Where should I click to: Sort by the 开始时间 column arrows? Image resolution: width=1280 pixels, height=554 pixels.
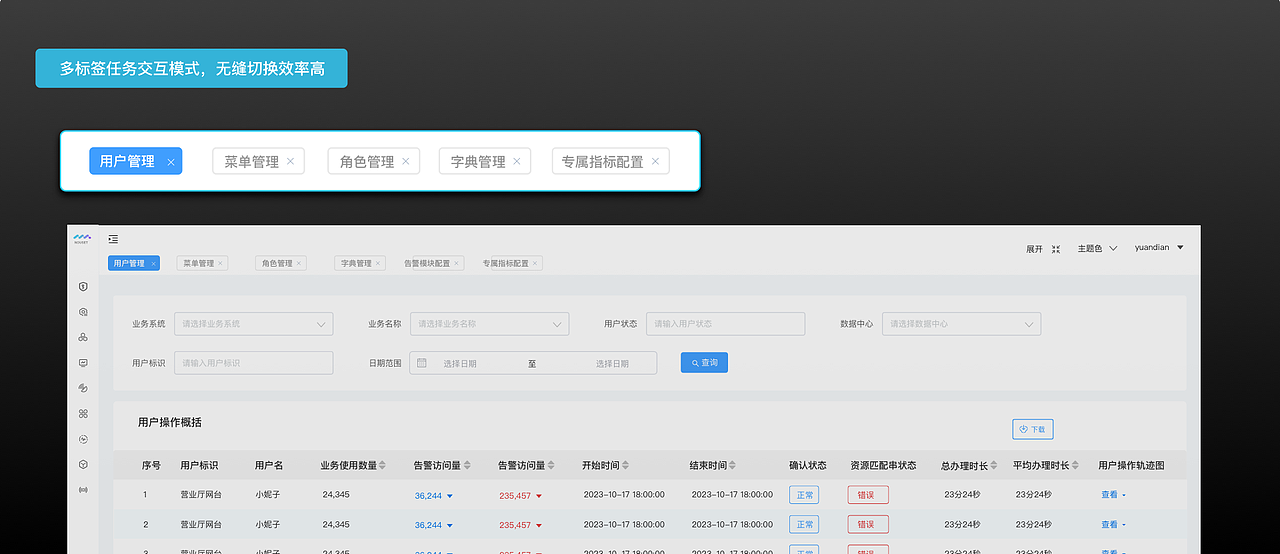point(627,465)
